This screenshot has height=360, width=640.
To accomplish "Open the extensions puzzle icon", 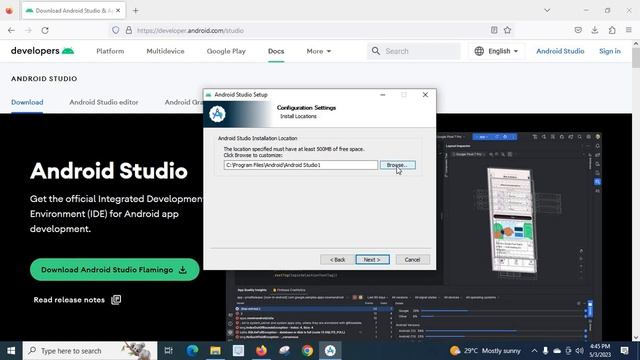I will point(612,30).
